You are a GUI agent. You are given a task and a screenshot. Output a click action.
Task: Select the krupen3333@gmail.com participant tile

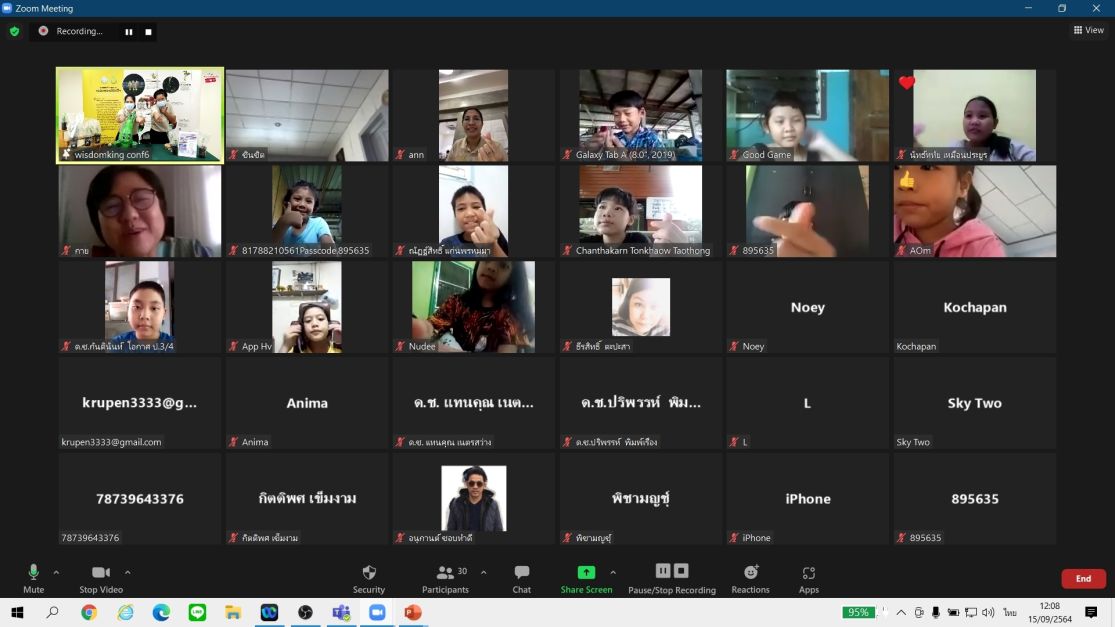click(x=140, y=403)
